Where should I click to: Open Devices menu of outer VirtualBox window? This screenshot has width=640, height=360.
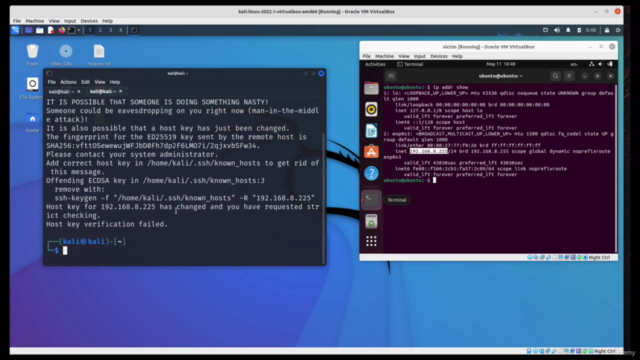[x=89, y=21]
